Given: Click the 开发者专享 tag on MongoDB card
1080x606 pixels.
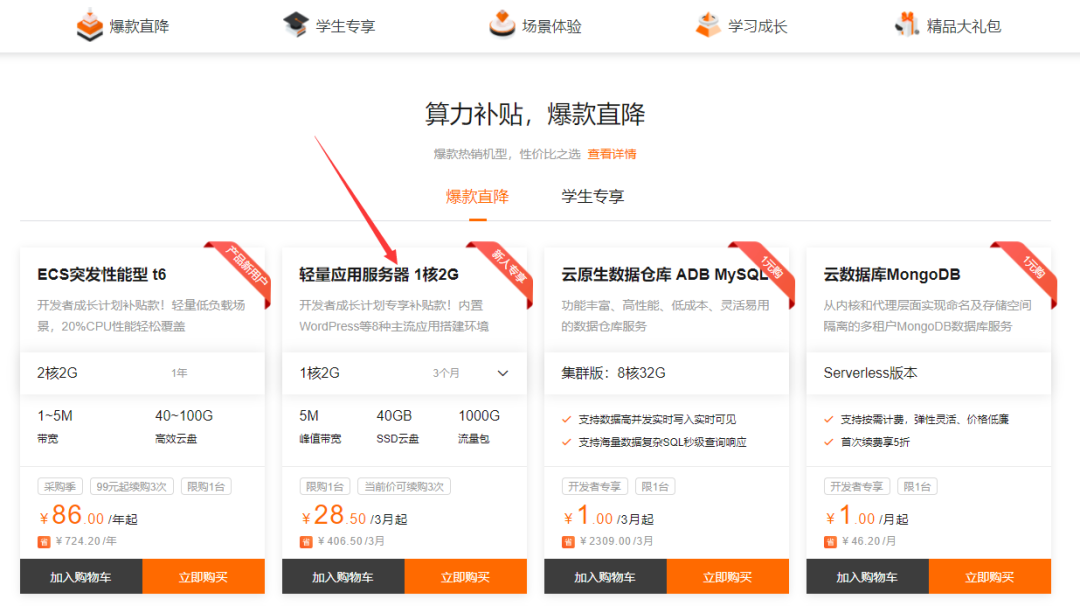Looking at the screenshot, I should [x=857, y=486].
